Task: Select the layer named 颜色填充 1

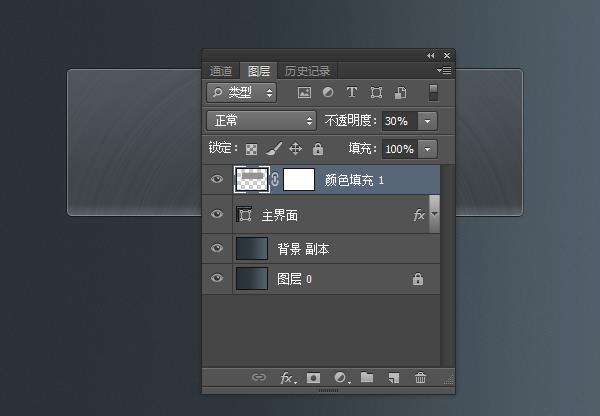Action: click(x=321, y=179)
